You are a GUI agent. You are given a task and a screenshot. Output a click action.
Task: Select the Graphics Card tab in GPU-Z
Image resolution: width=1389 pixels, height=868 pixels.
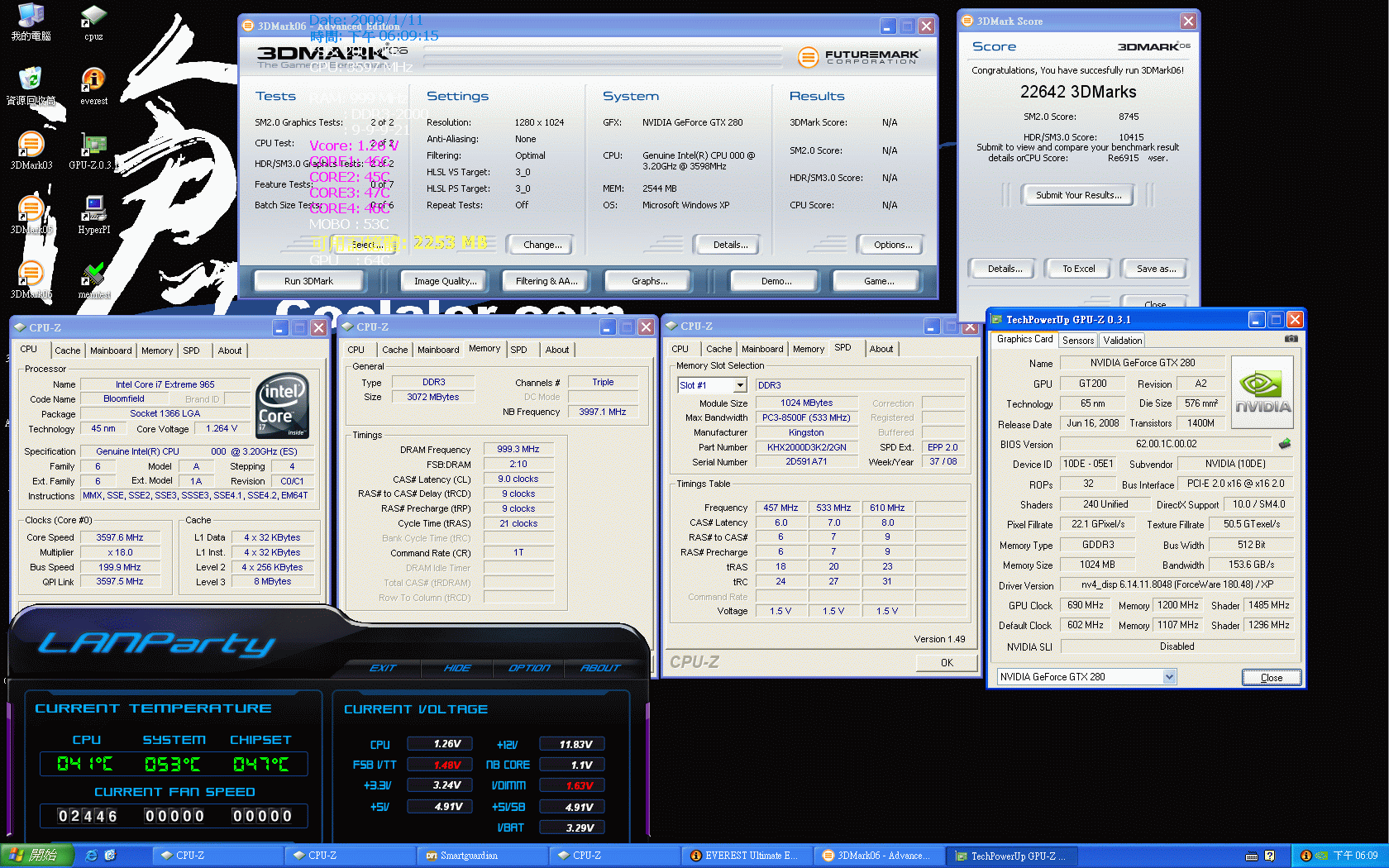click(1024, 339)
